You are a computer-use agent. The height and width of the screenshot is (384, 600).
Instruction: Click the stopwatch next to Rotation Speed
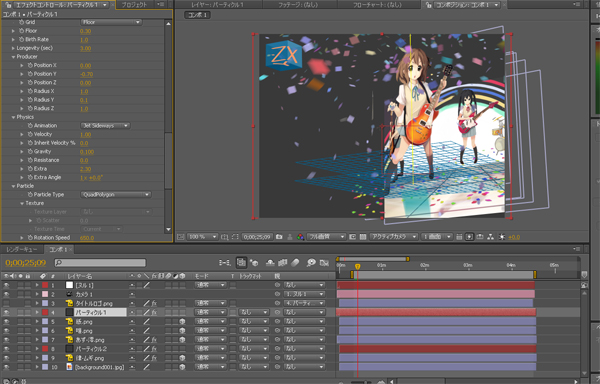click(x=30, y=238)
